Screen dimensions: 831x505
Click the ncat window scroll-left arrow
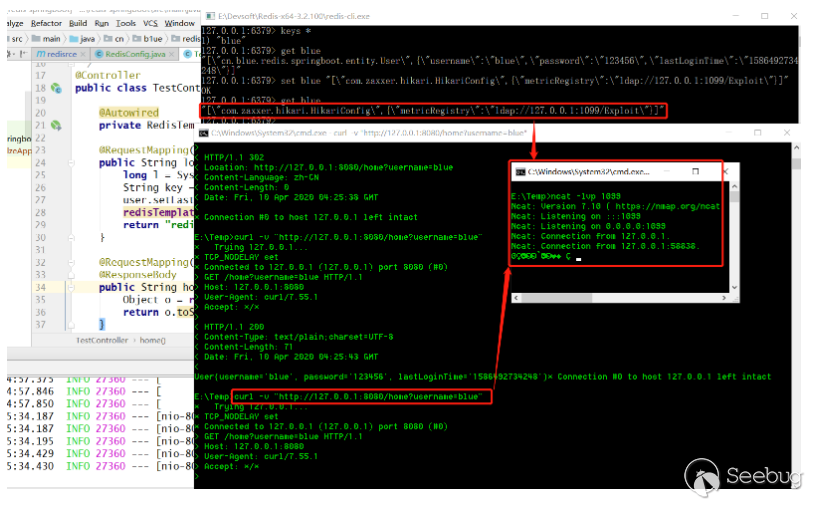516,298
